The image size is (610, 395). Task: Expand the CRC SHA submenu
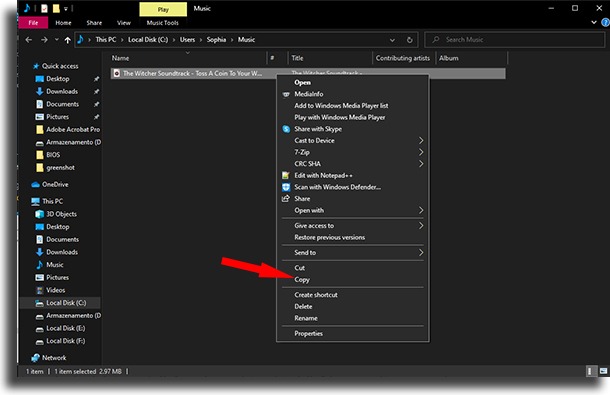(x=352, y=164)
